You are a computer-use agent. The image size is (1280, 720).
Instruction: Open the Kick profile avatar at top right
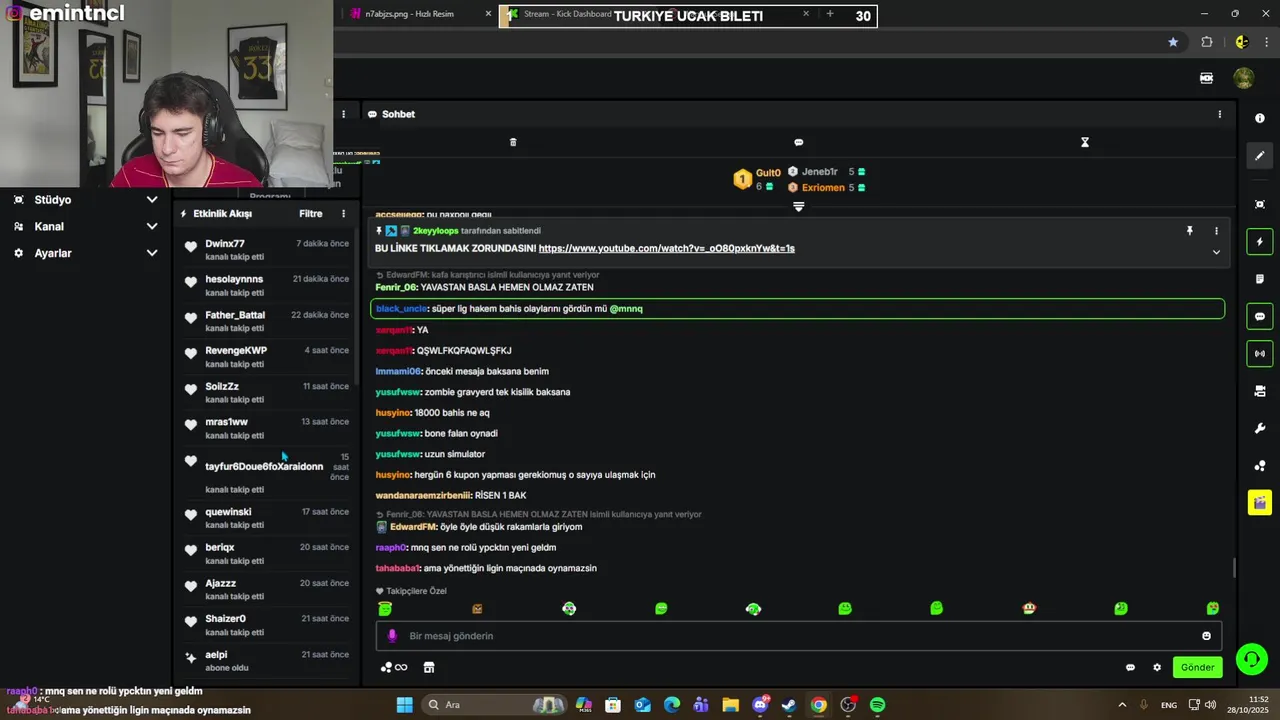pyautogui.click(x=1244, y=78)
